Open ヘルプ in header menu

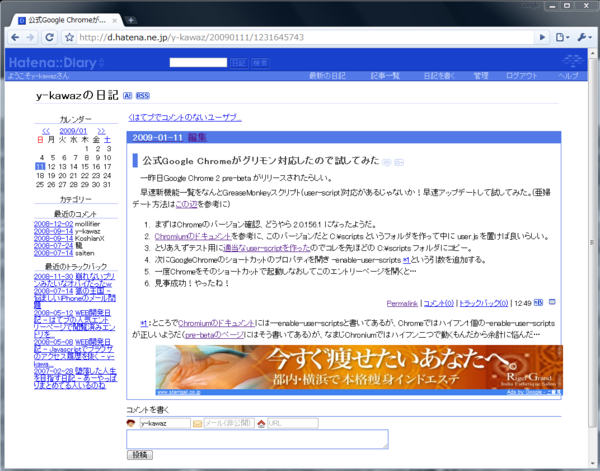[x=568, y=76]
